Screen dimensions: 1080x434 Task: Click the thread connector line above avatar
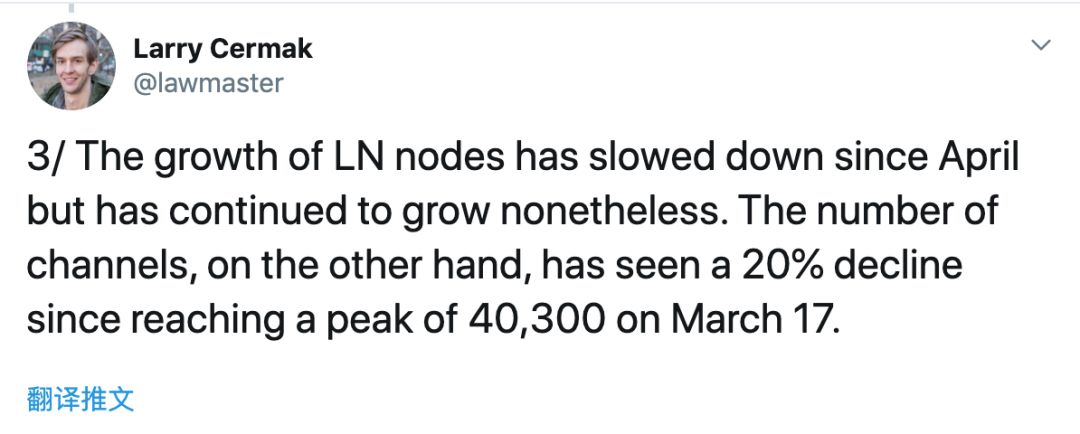tap(71, 8)
